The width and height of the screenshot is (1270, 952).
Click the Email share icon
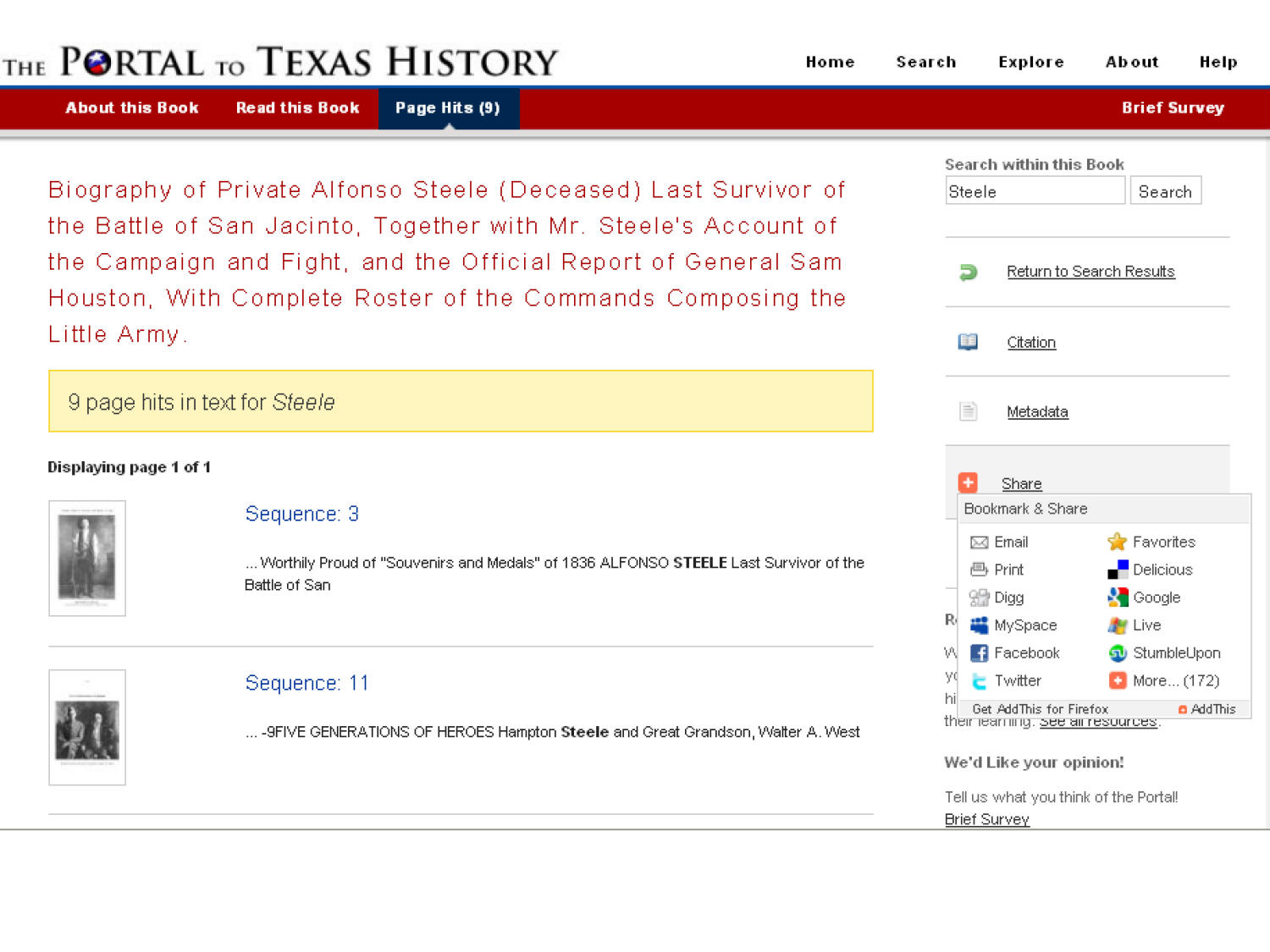pyautogui.click(x=980, y=542)
